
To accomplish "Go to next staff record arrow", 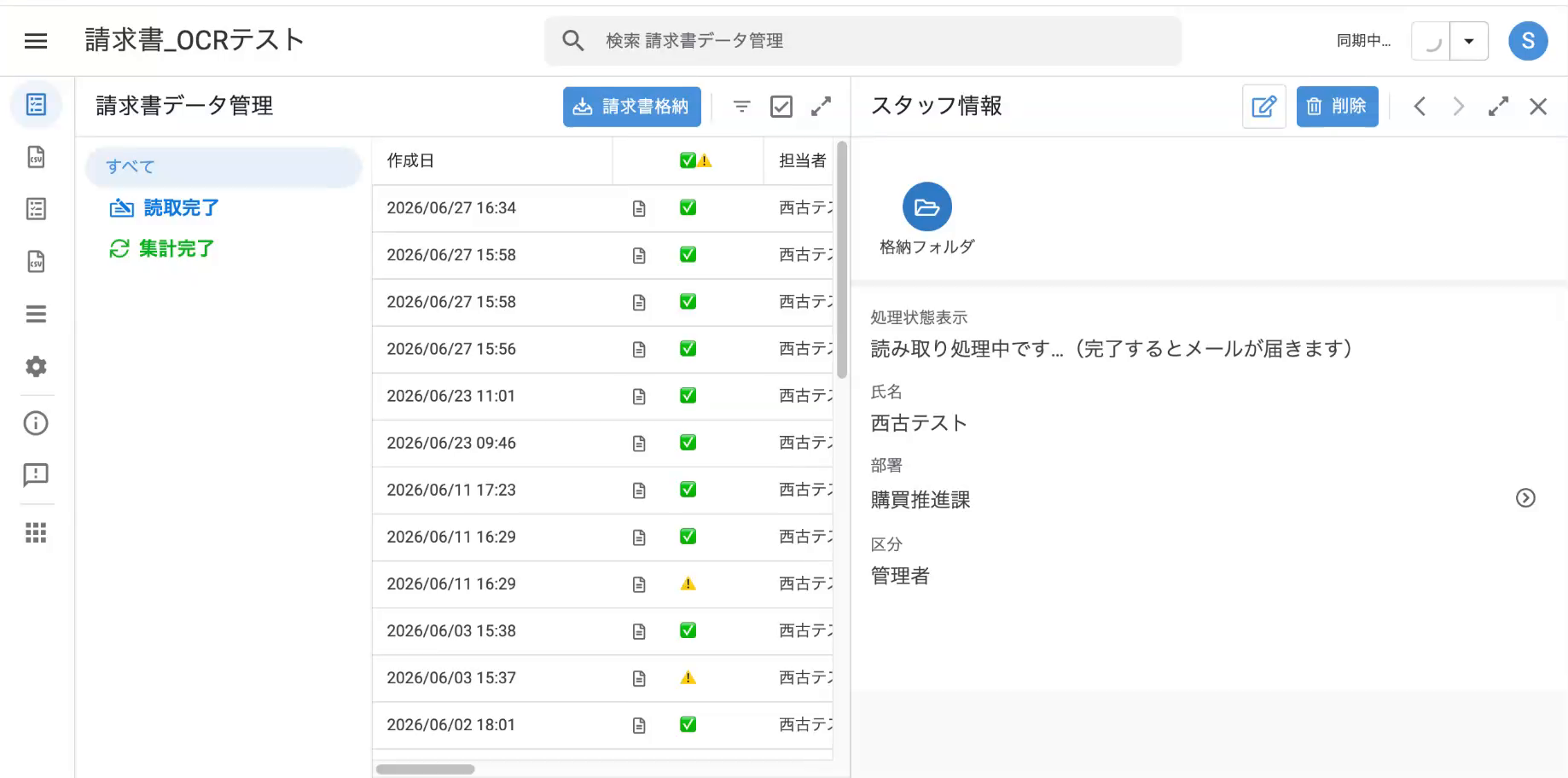I will 1459,107.
